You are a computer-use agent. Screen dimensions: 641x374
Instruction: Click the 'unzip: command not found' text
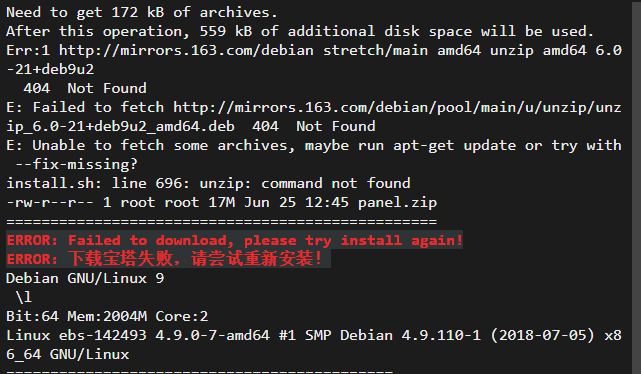point(305,183)
